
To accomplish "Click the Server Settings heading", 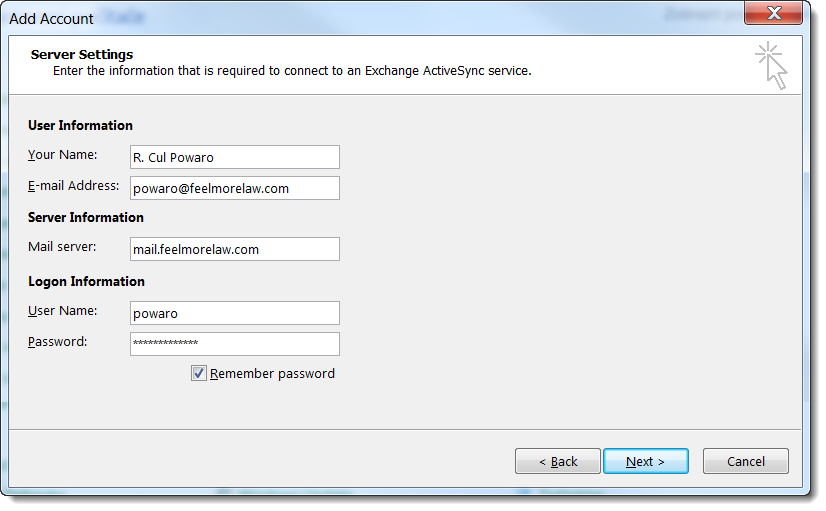I will pyautogui.click(x=82, y=55).
